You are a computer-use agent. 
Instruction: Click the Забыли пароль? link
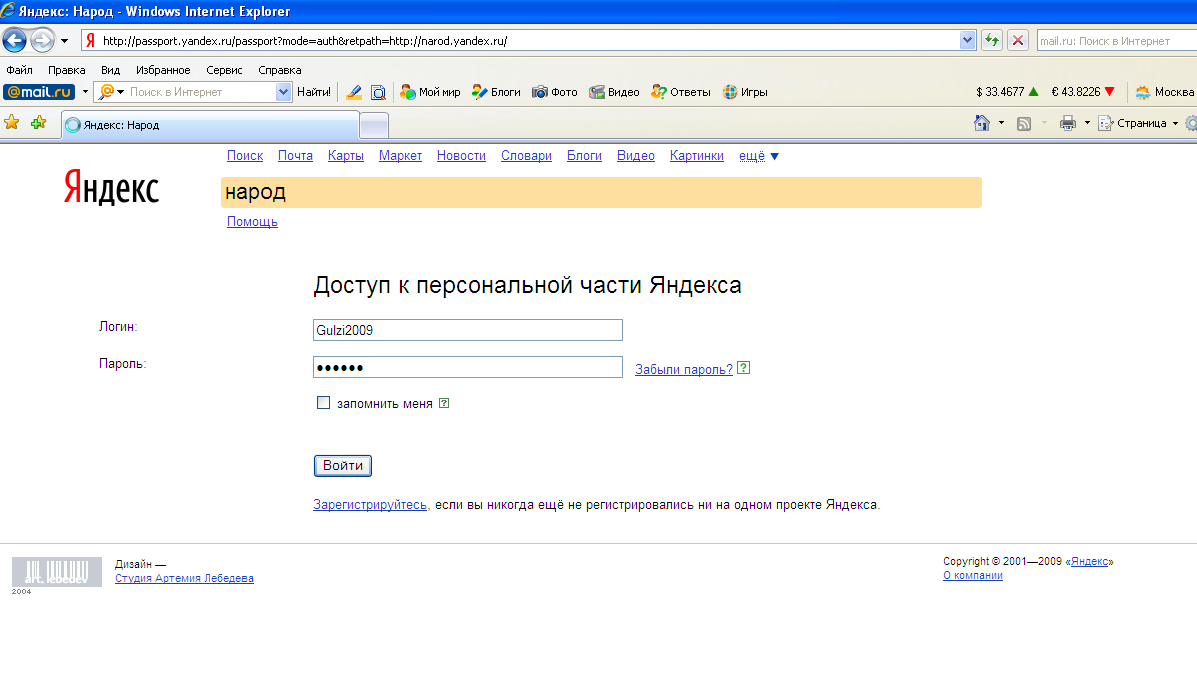[x=684, y=370]
